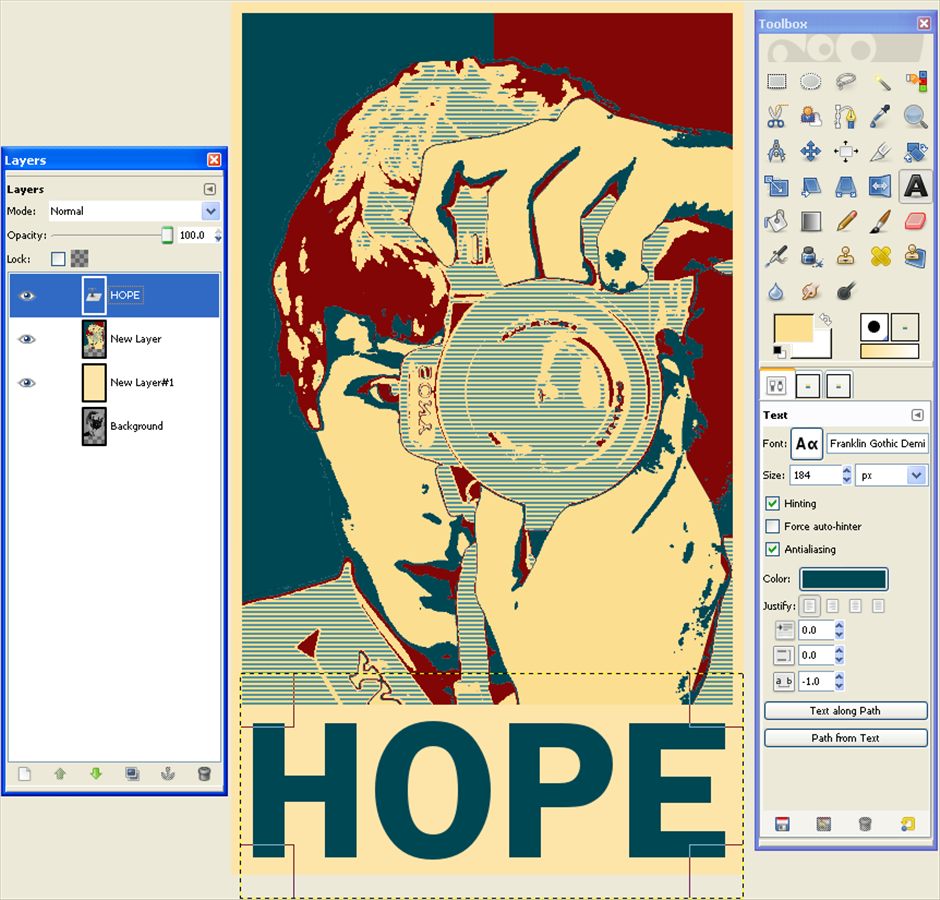Create a new layer in Layers panel
Viewport: 940px width, 900px height.
tap(25, 773)
